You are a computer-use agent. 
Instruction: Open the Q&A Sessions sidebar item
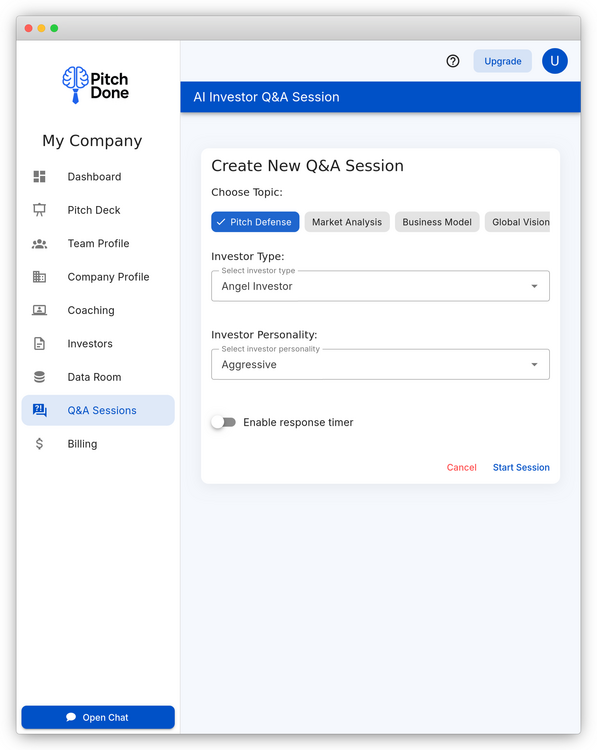pos(98,410)
